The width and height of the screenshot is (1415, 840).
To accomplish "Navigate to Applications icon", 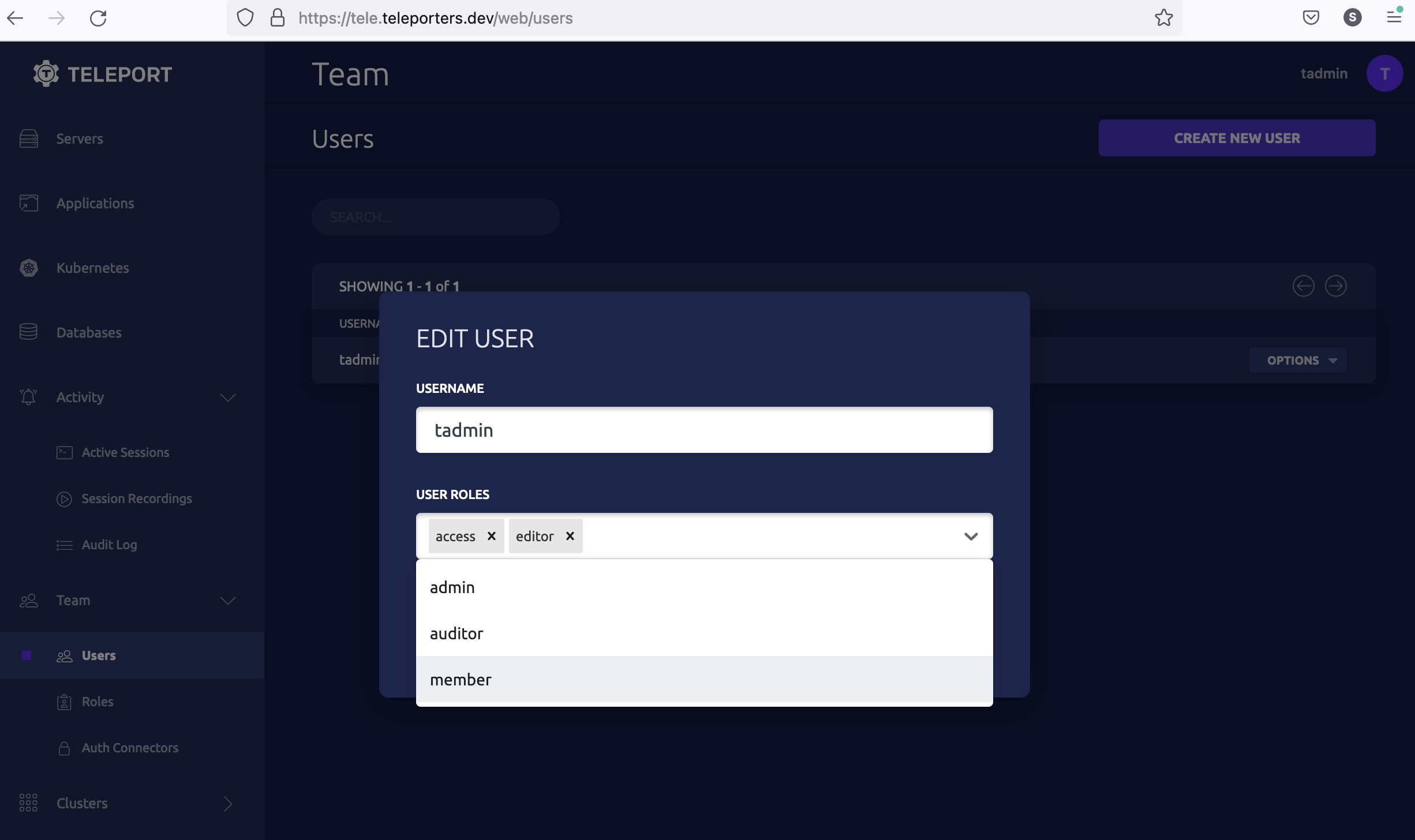I will (29, 203).
